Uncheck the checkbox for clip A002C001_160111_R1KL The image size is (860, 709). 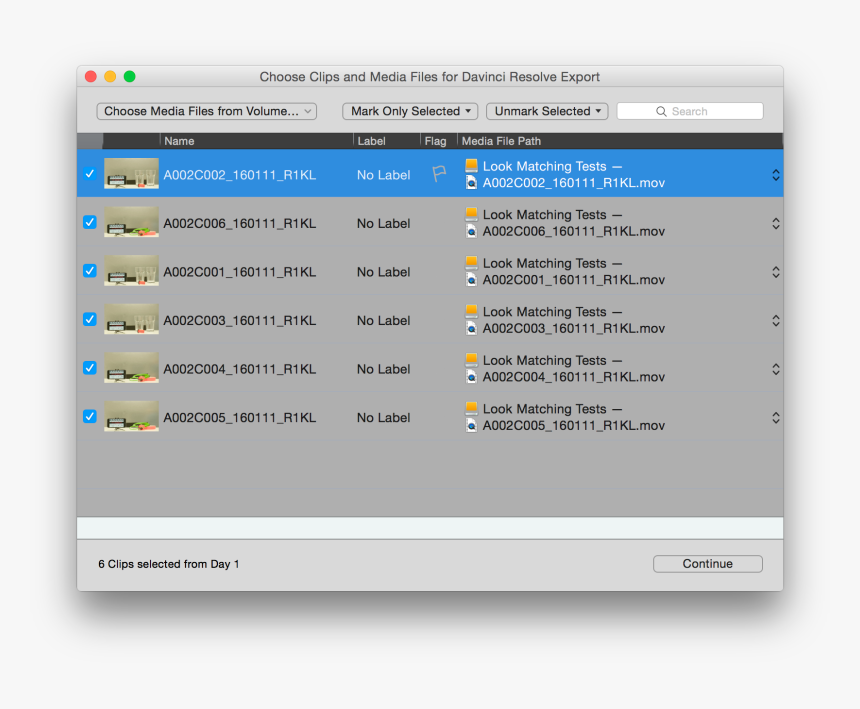pos(90,271)
